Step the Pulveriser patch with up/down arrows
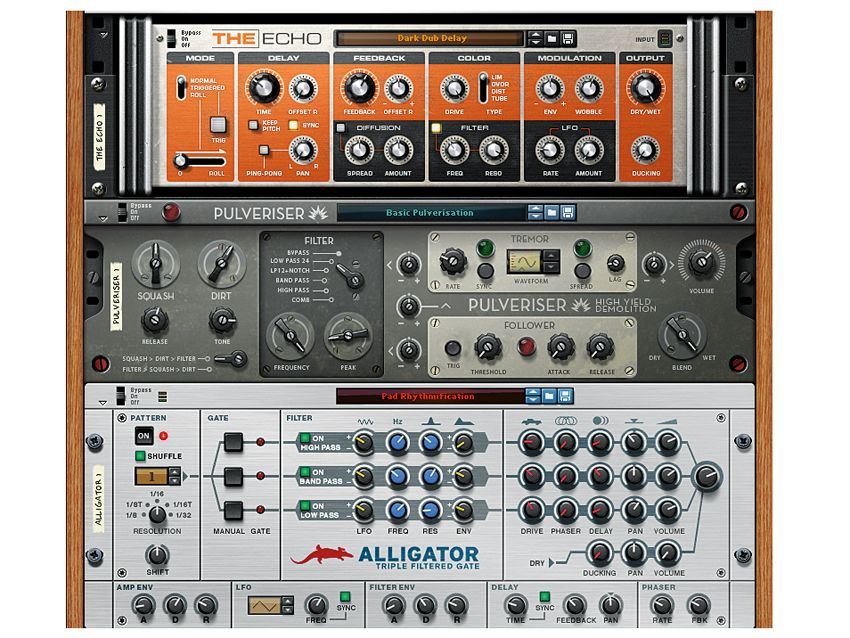850x638 pixels. pos(535,212)
